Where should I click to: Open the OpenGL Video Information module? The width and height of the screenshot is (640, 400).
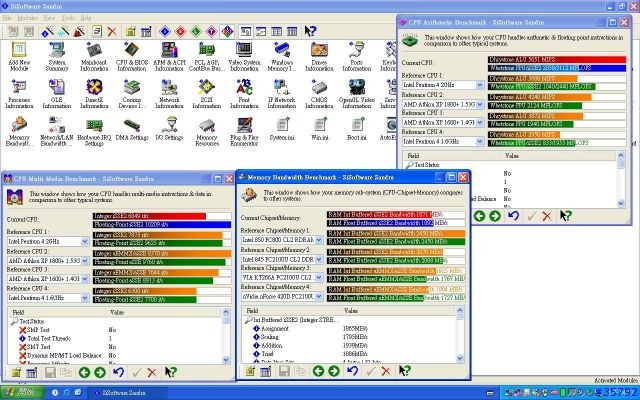tap(357, 94)
